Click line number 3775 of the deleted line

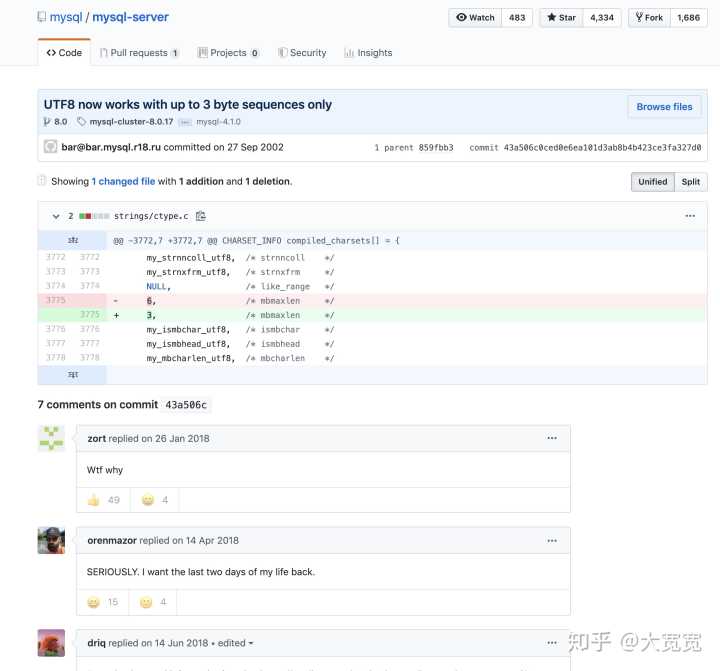56,300
